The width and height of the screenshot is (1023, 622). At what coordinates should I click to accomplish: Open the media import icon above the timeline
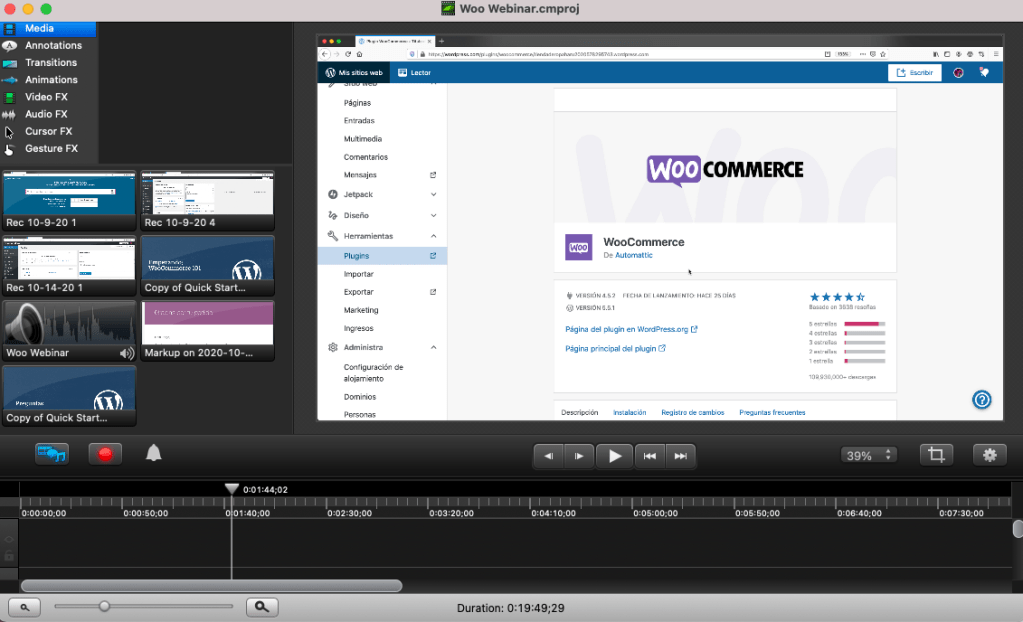point(50,453)
